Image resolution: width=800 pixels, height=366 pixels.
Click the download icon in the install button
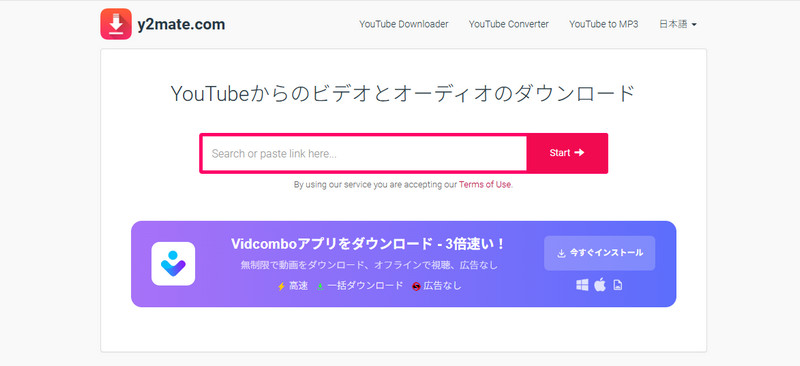pos(561,253)
